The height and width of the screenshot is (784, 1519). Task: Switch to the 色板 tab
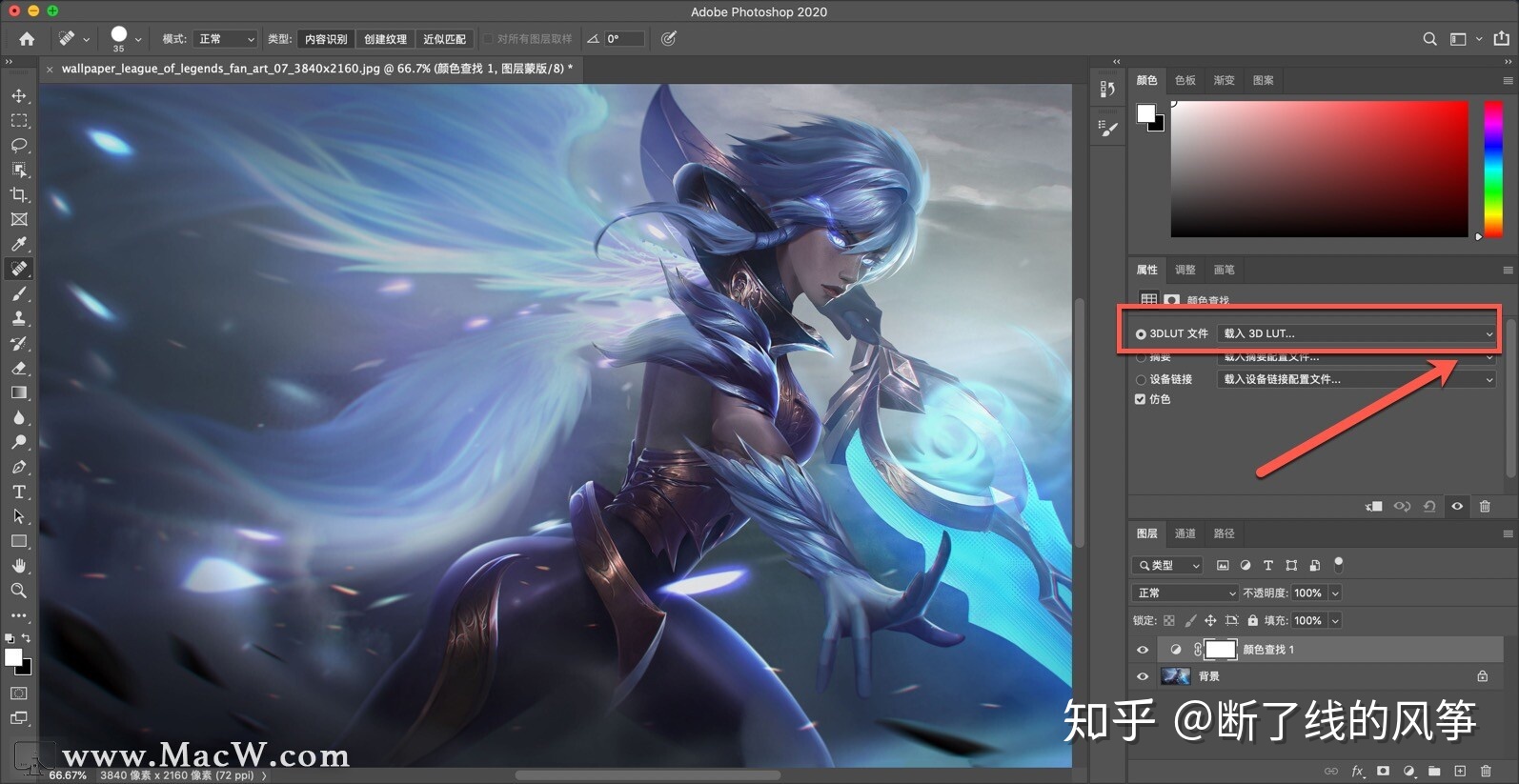tap(1185, 81)
